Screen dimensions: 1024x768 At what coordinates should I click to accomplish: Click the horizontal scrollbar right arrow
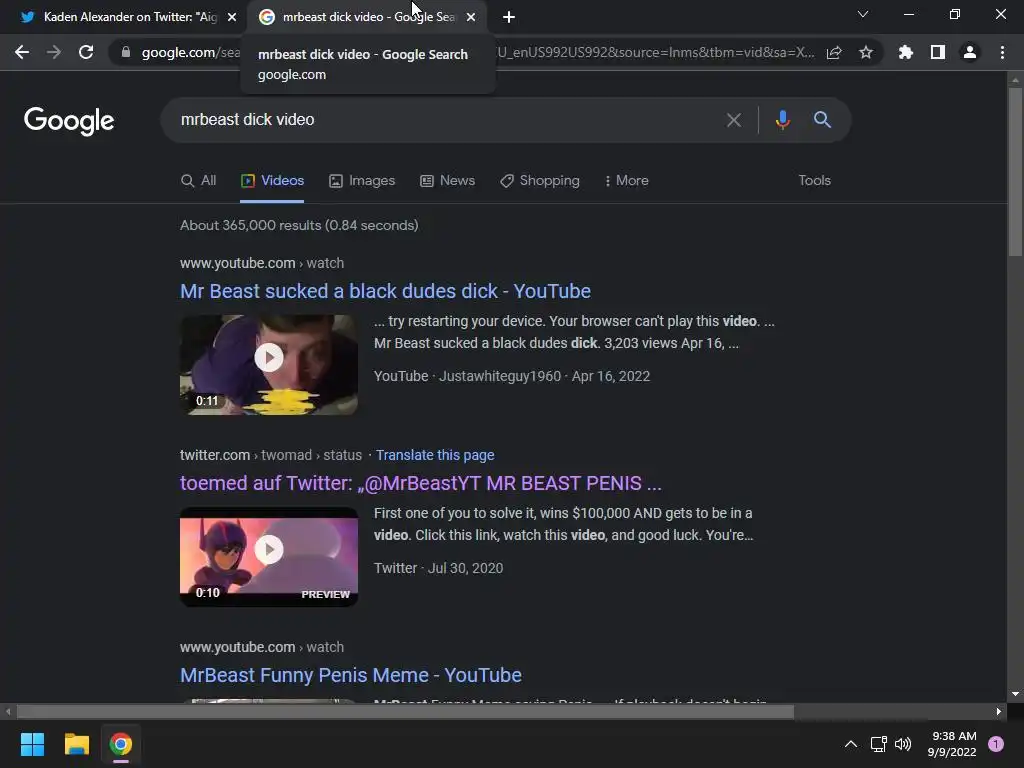[x=999, y=712]
